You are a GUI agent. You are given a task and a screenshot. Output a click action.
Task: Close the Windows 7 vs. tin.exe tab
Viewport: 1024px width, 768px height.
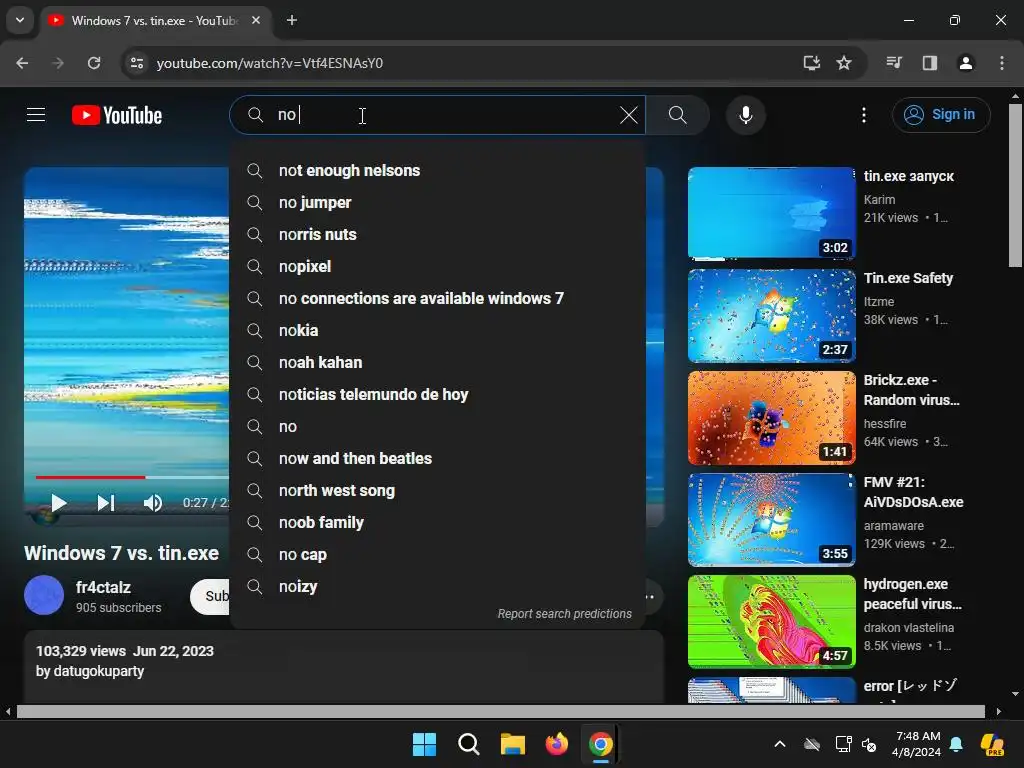[x=256, y=20]
